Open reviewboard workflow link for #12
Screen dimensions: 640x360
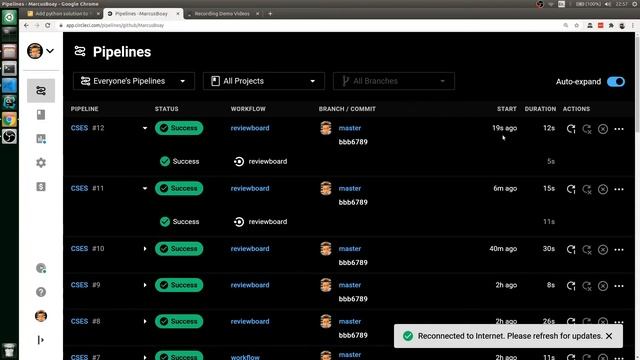(x=250, y=128)
